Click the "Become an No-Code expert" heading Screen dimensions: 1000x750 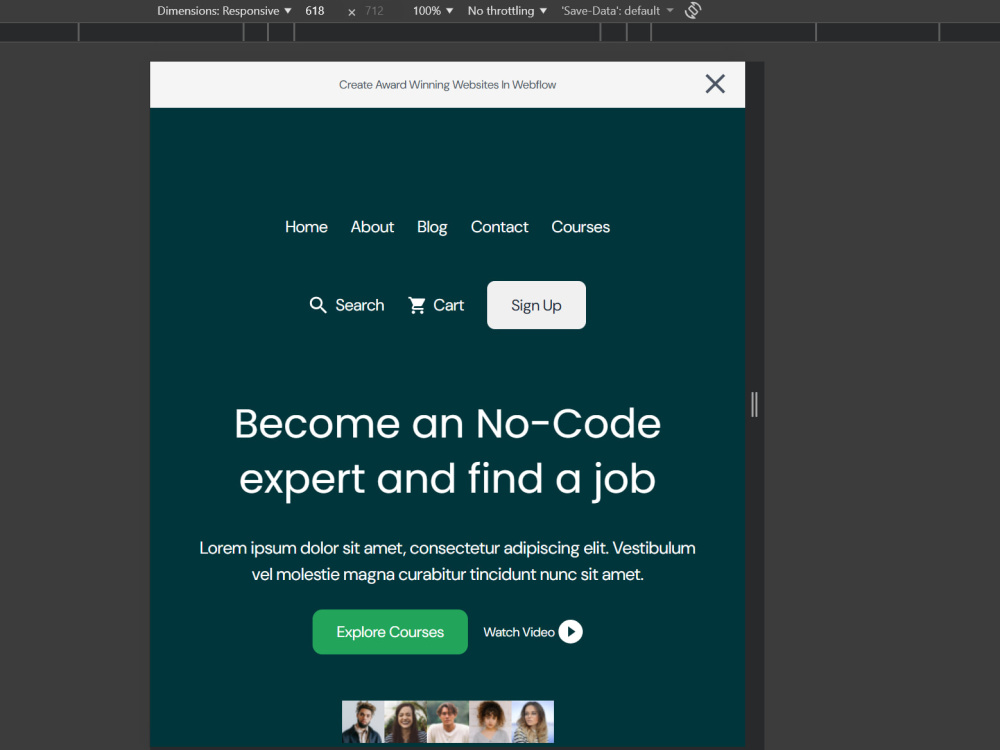[448, 452]
